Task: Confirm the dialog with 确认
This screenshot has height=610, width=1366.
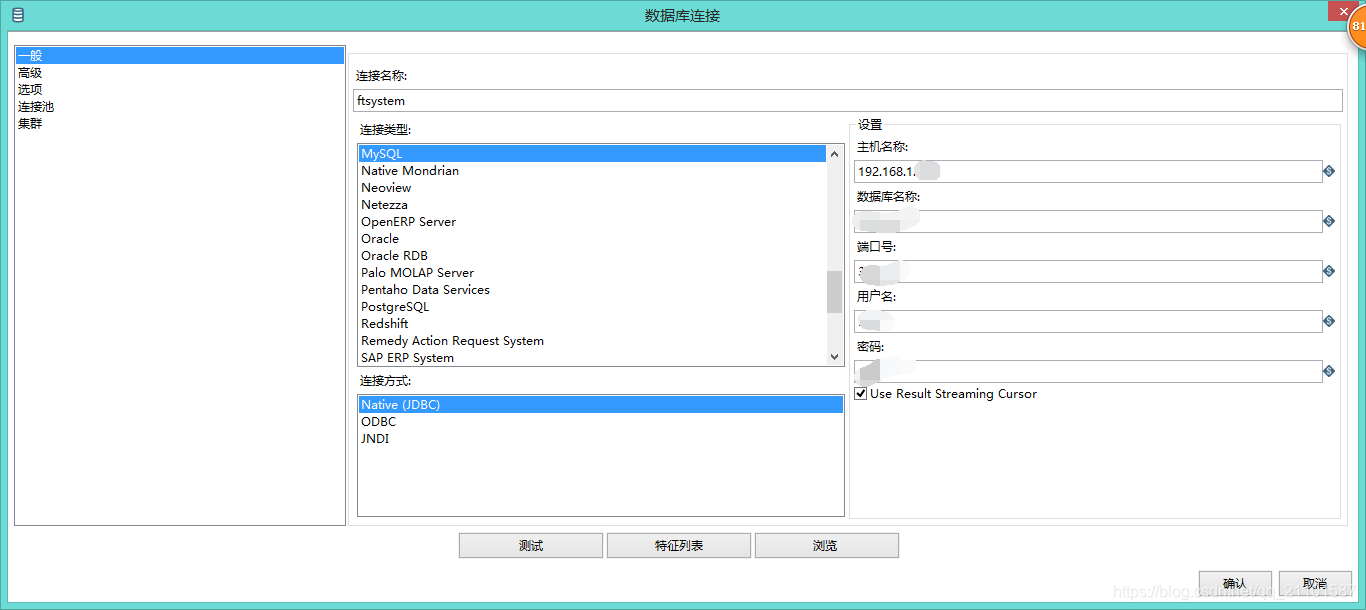Action: 1234,581
